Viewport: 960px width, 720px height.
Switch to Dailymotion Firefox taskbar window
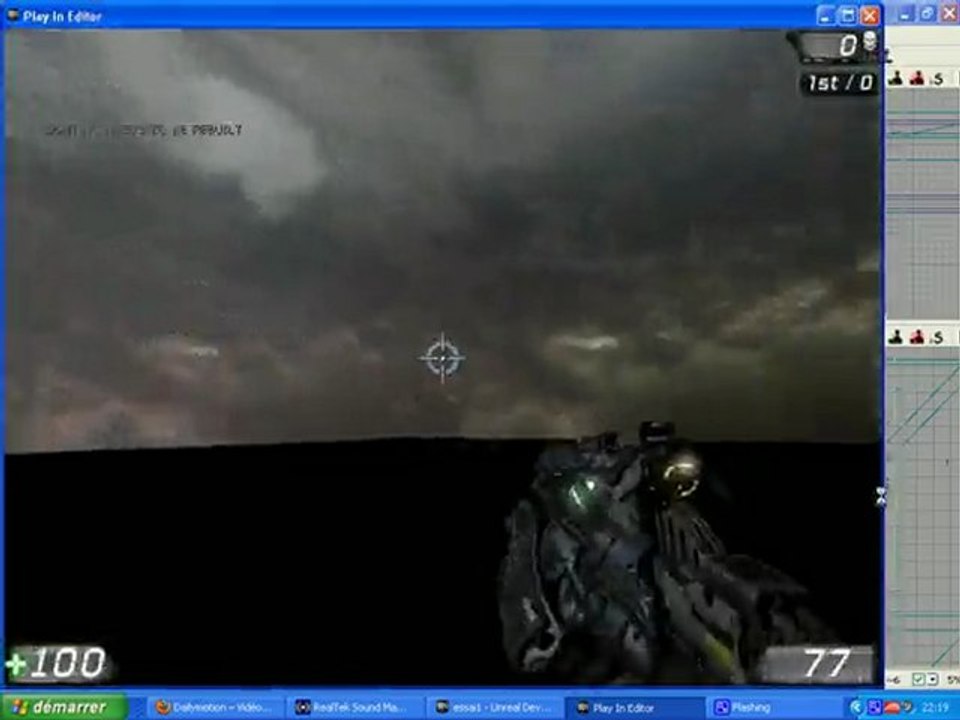click(215, 708)
